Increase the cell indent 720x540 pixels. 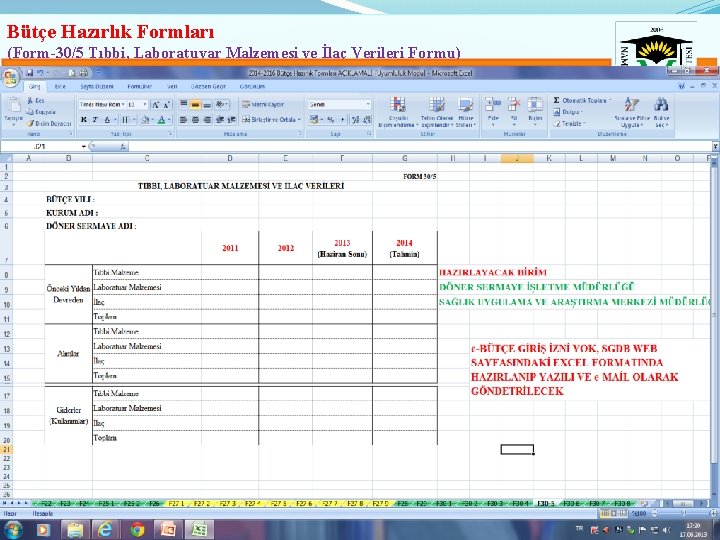tap(231, 120)
